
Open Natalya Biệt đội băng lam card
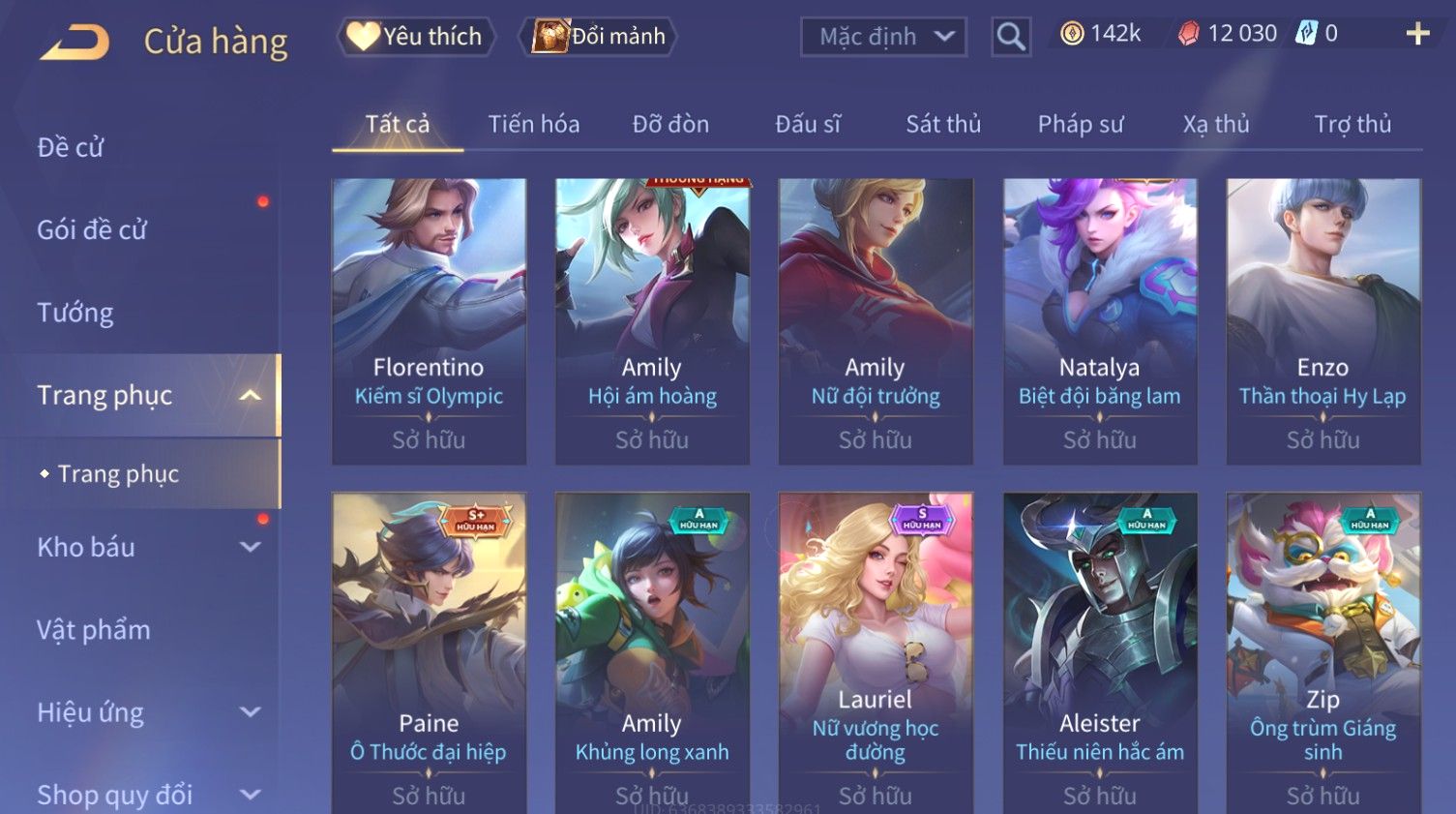coord(1100,321)
